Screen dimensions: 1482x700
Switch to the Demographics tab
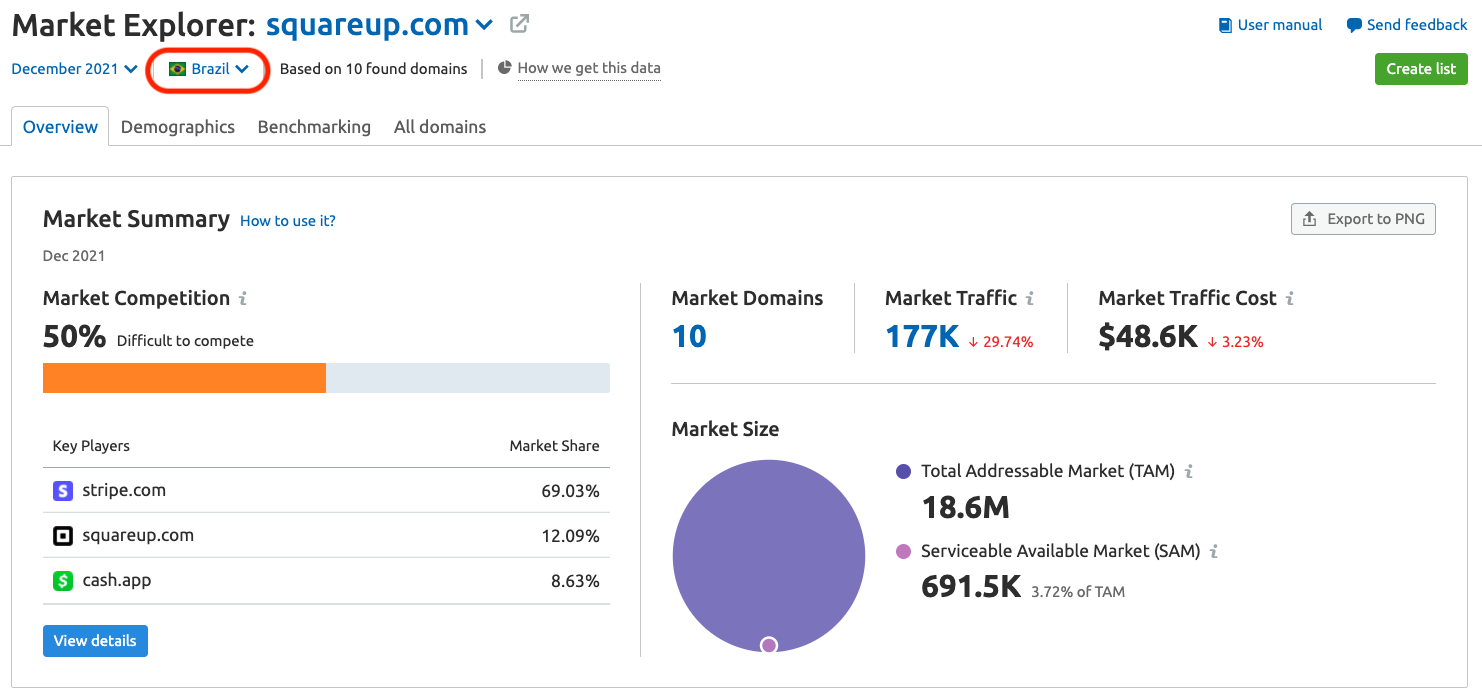178,127
